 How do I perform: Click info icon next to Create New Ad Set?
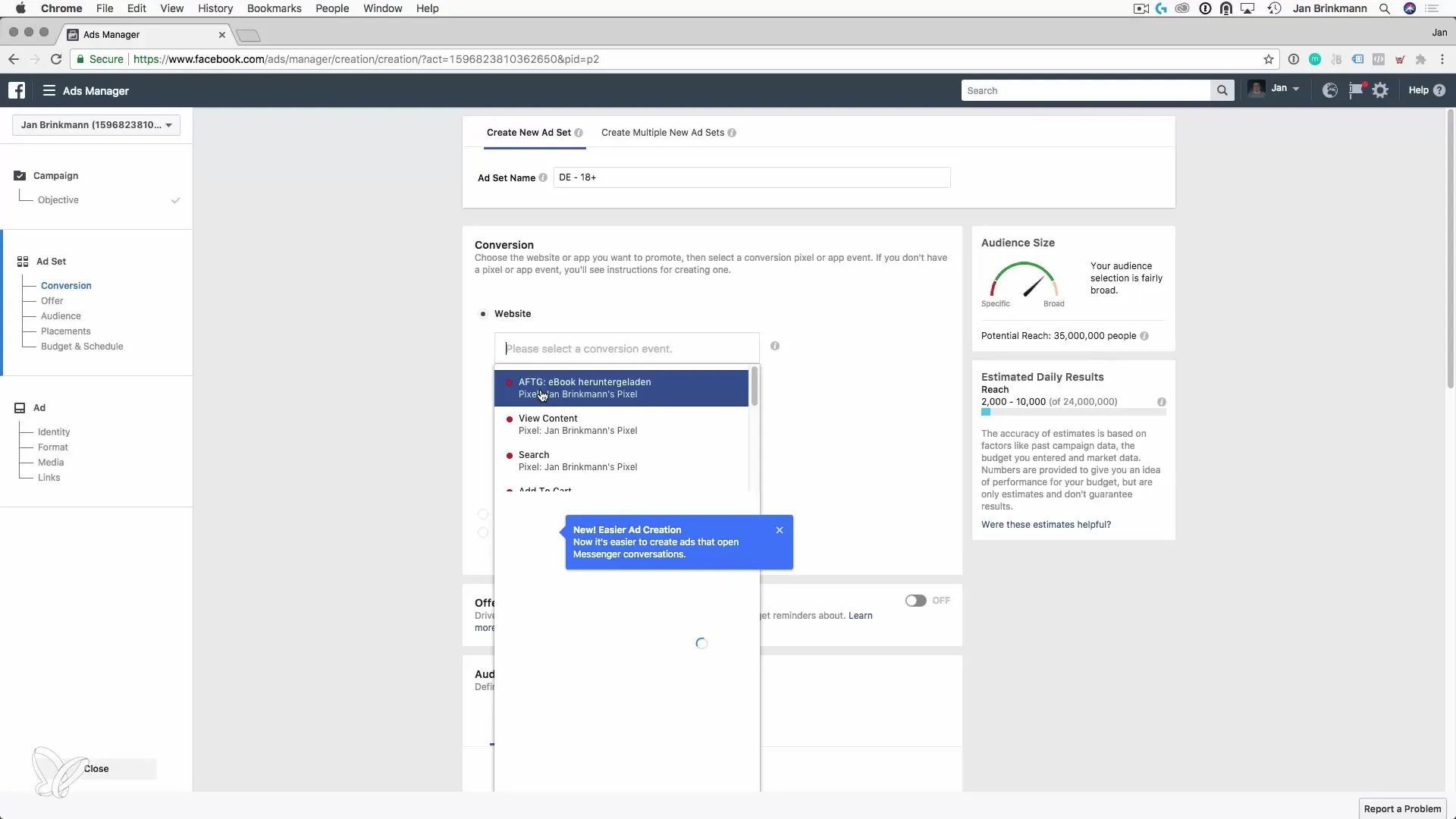[x=579, y=133]
